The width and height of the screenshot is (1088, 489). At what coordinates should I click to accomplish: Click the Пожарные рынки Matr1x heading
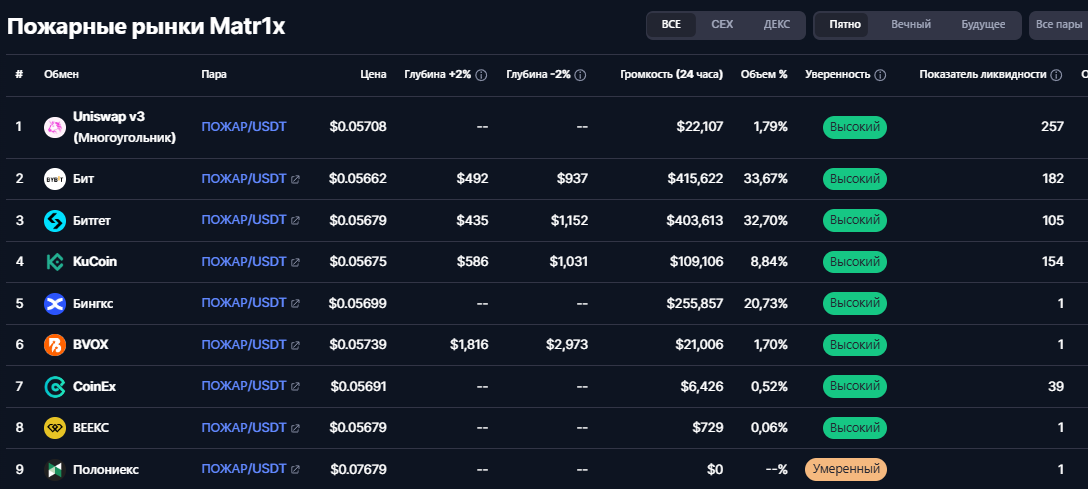click(x=146, y=26)
